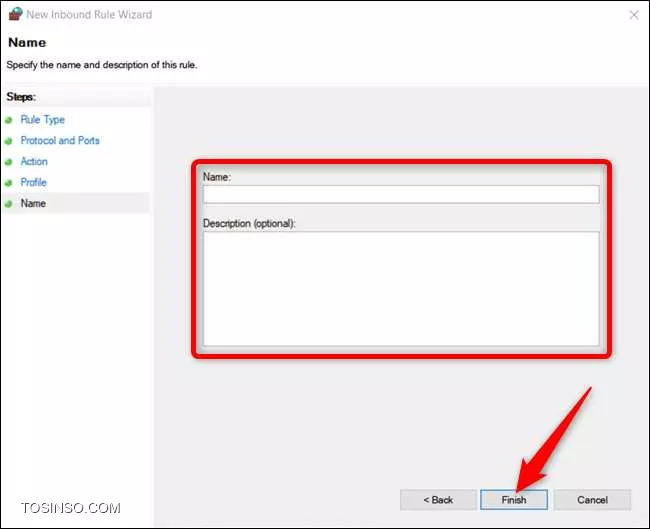Click the 'Name:' field label
The image size is (650, 529).
coord(217,177)
